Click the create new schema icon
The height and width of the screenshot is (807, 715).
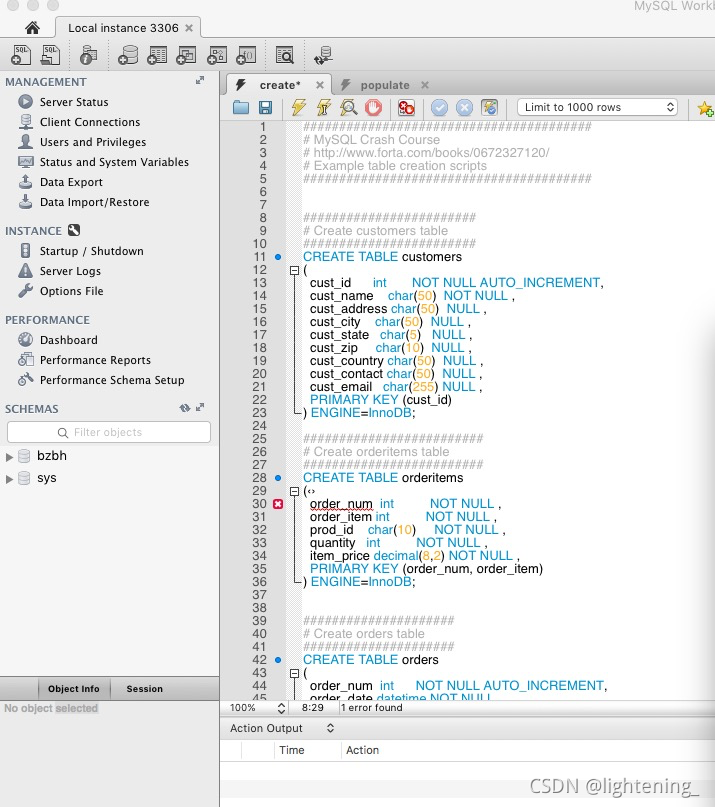128,55
